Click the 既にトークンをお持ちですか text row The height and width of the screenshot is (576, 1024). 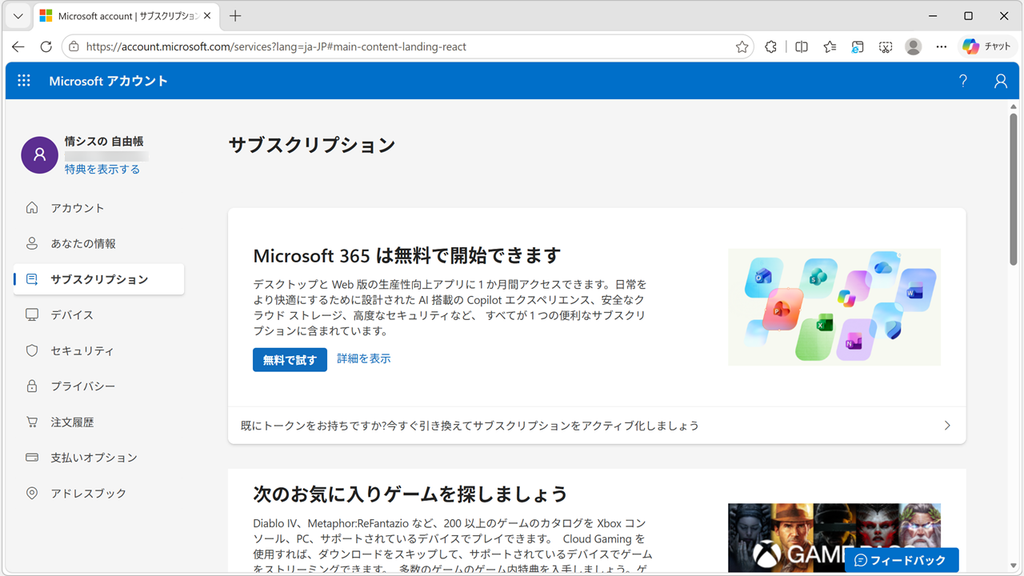point(597,426)
